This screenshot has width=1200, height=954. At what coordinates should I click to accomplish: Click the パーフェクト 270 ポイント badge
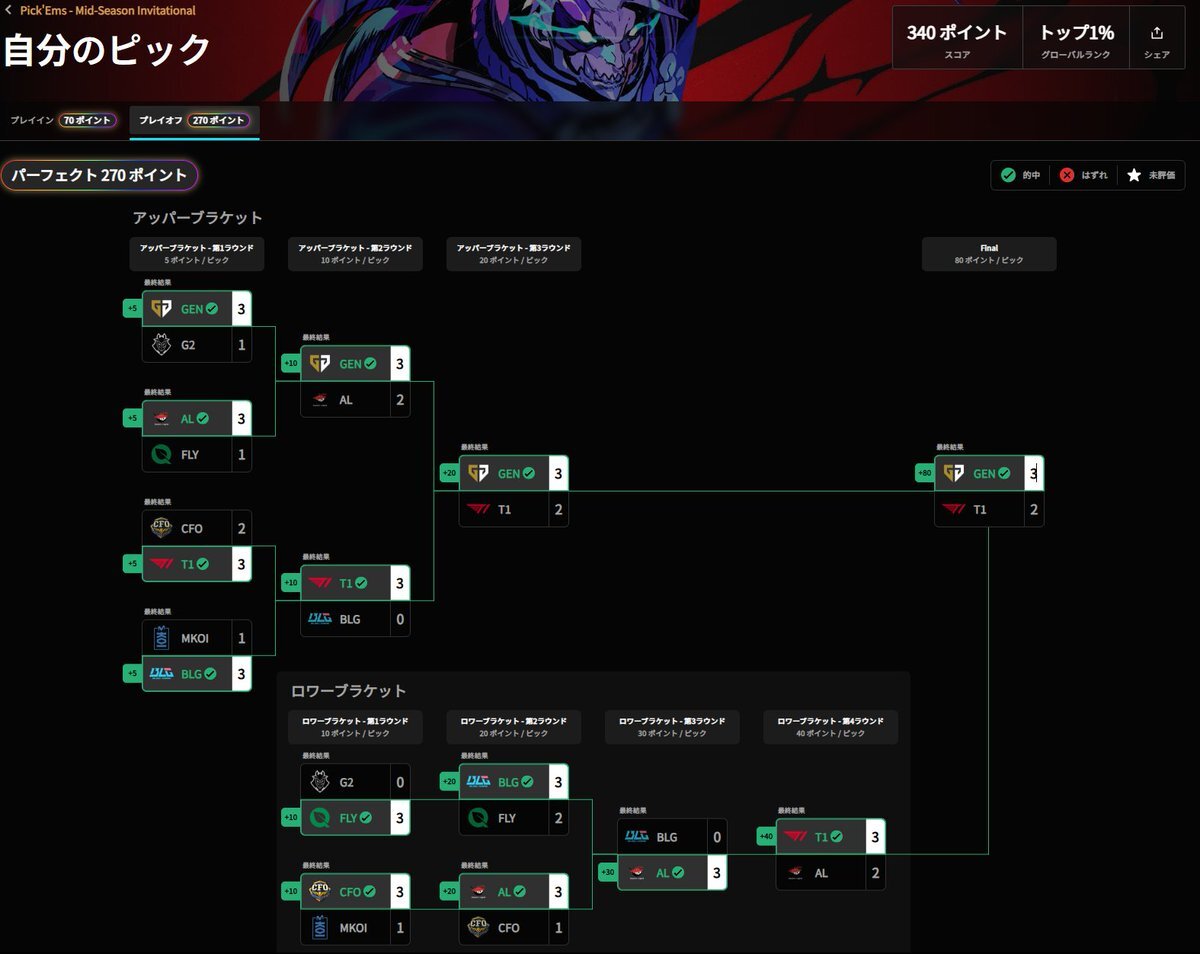[x=99, y=175]
